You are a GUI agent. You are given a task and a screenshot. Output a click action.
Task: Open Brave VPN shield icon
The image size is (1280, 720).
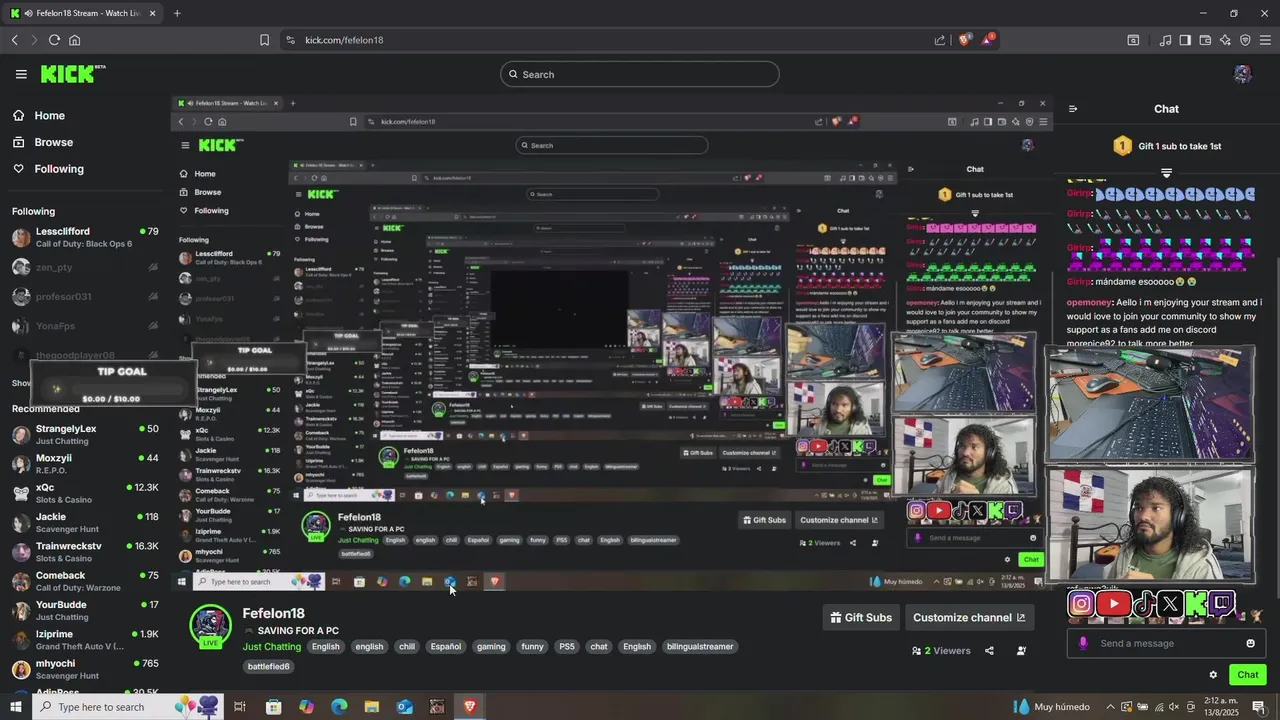[x=1245, y=40]
